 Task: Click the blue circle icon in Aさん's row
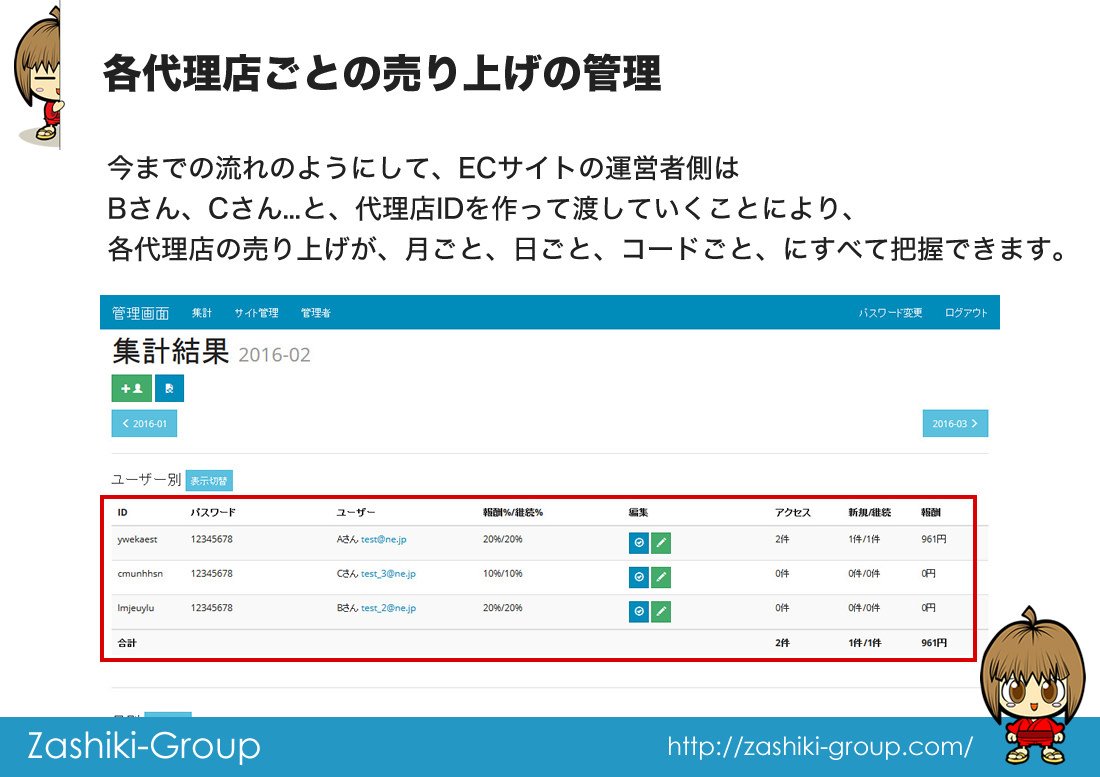[639, 543]
